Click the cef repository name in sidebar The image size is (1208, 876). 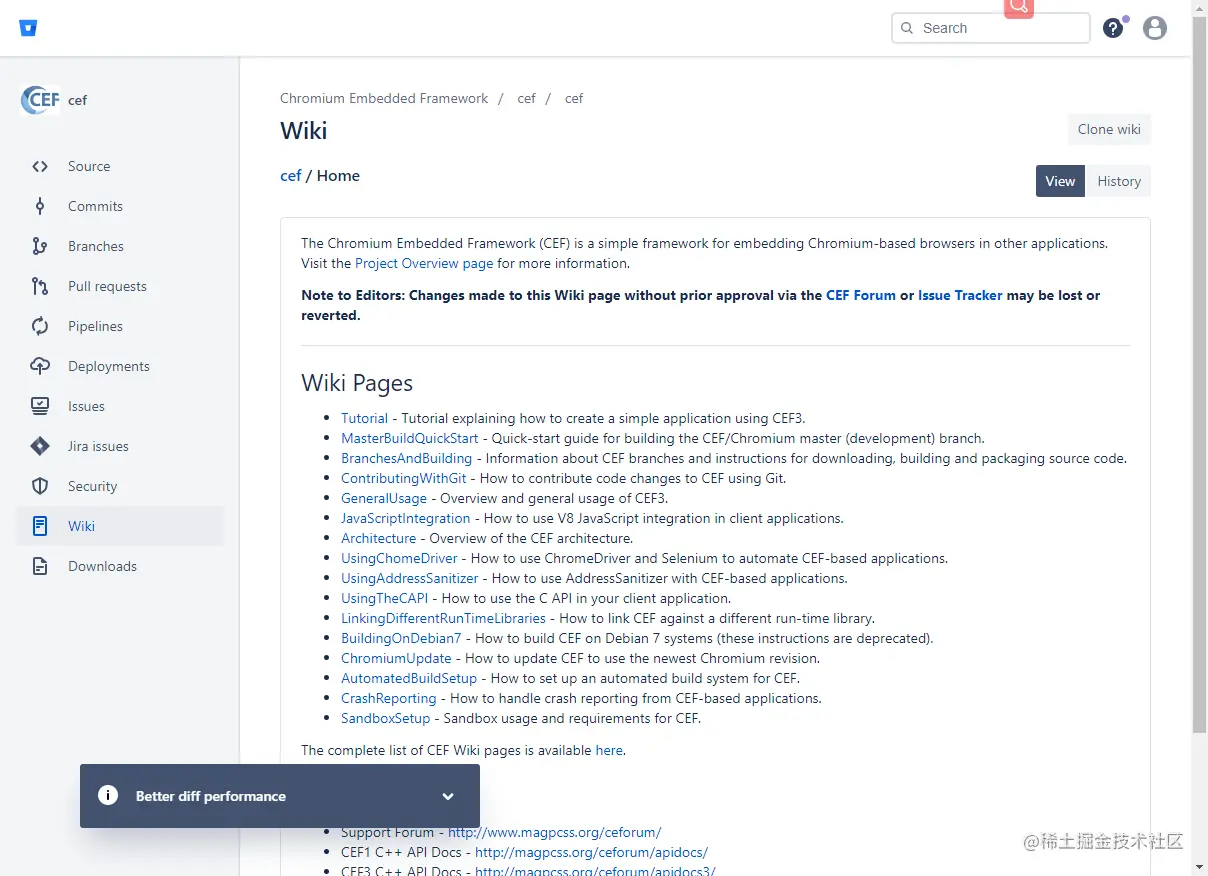coord(78,101)
